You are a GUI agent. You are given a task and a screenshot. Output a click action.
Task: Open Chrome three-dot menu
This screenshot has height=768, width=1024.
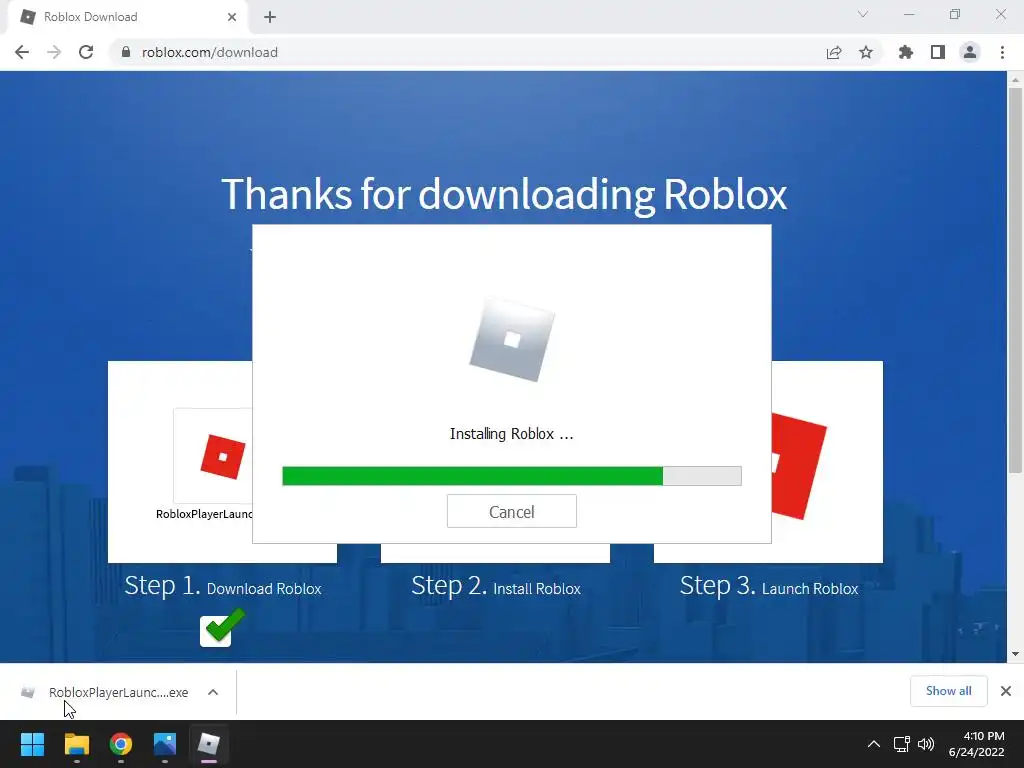click(1002, 52)
